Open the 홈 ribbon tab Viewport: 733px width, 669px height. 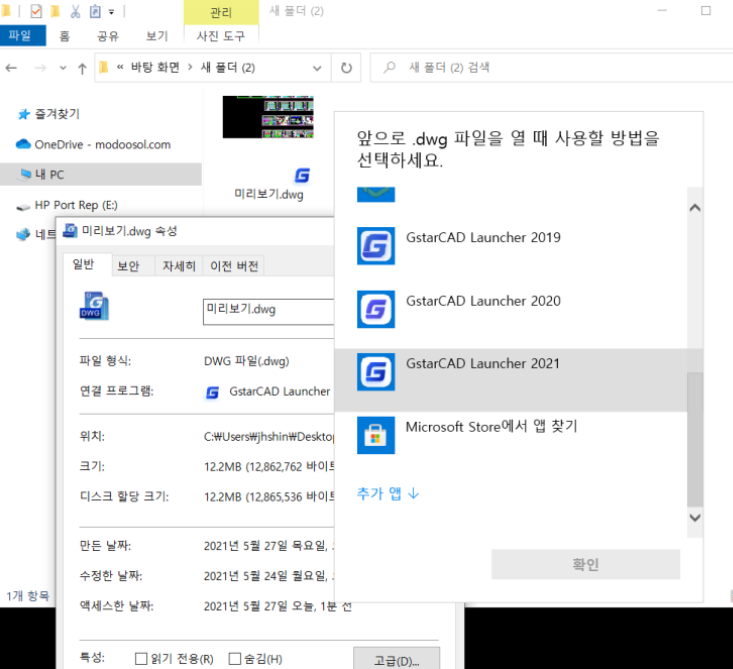[x=65, y=36]
